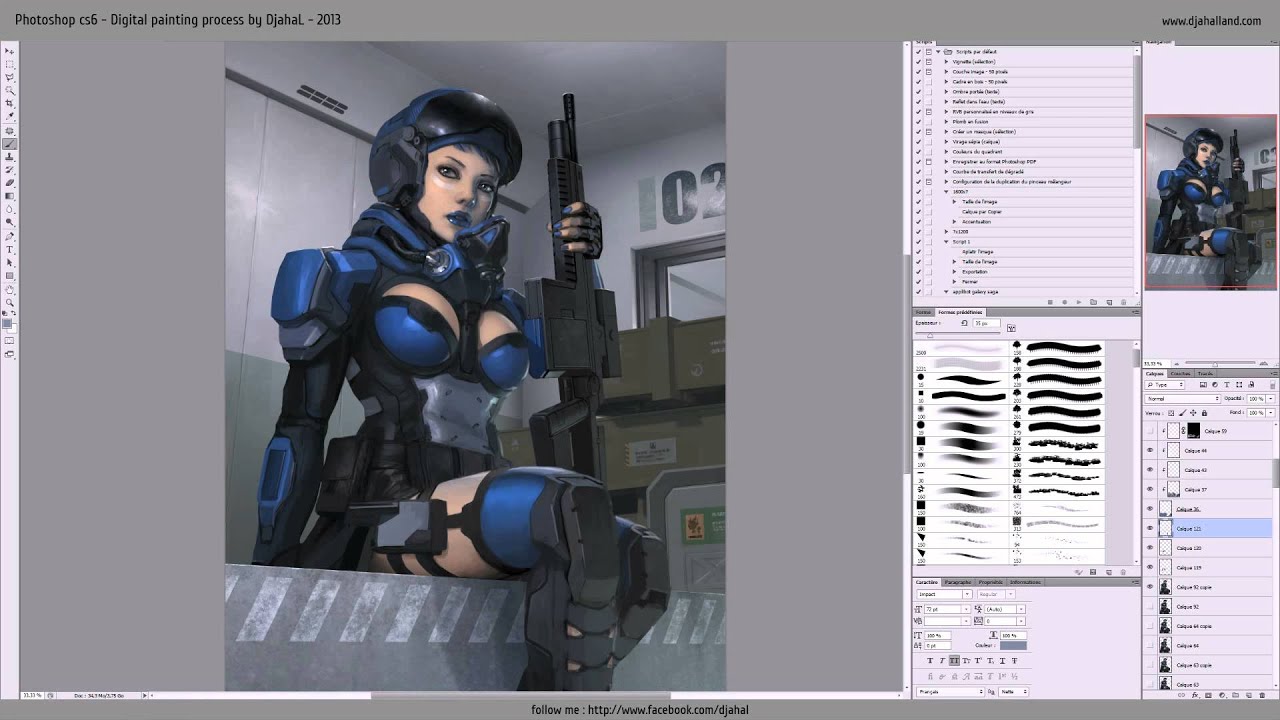Open the Français language dropdown
This screenshot has width=1280, height=720.
pyautogui.click(x=950, y=692)
